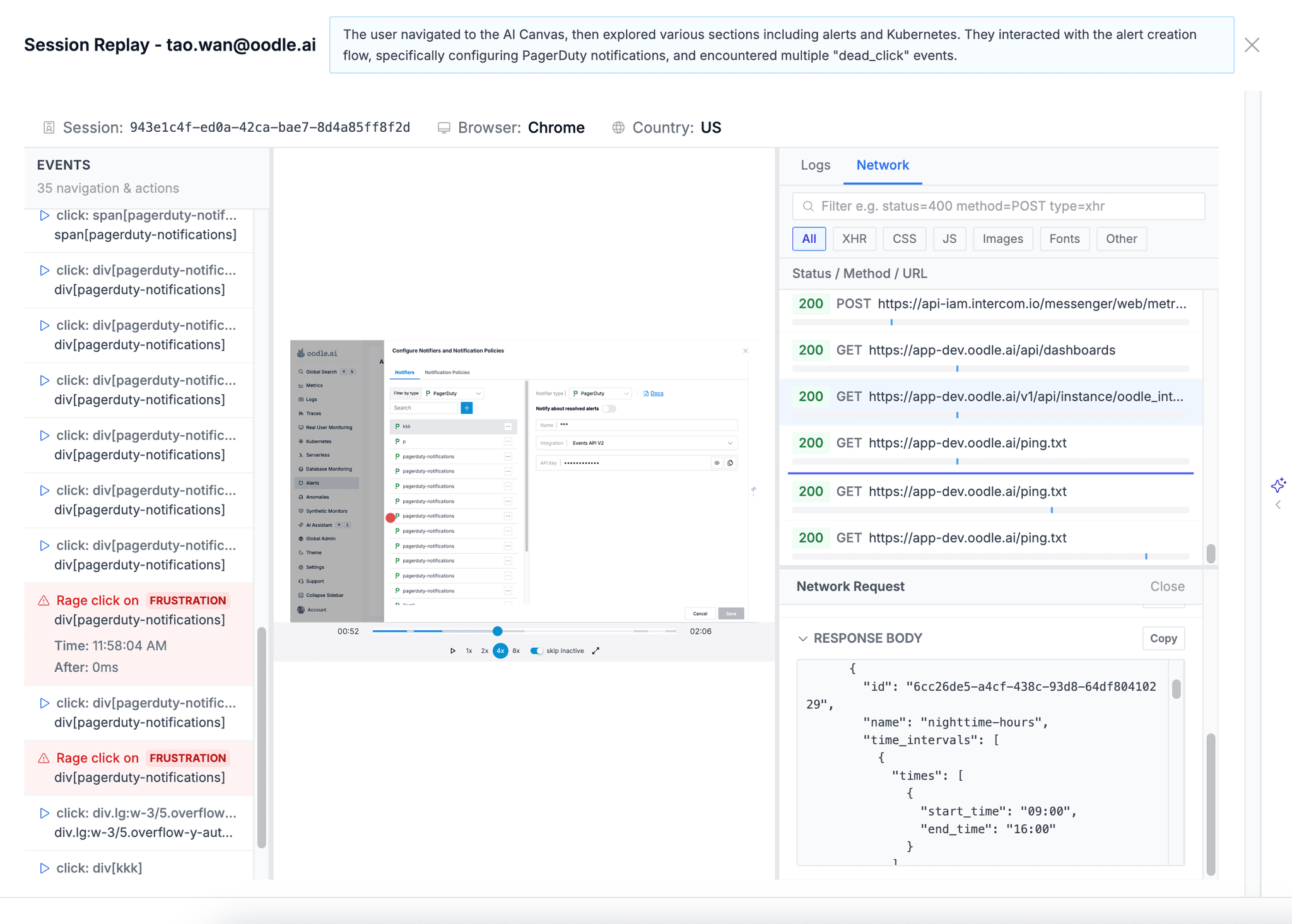Click the Synthetic Monitors icon in replay

(301, 511)
